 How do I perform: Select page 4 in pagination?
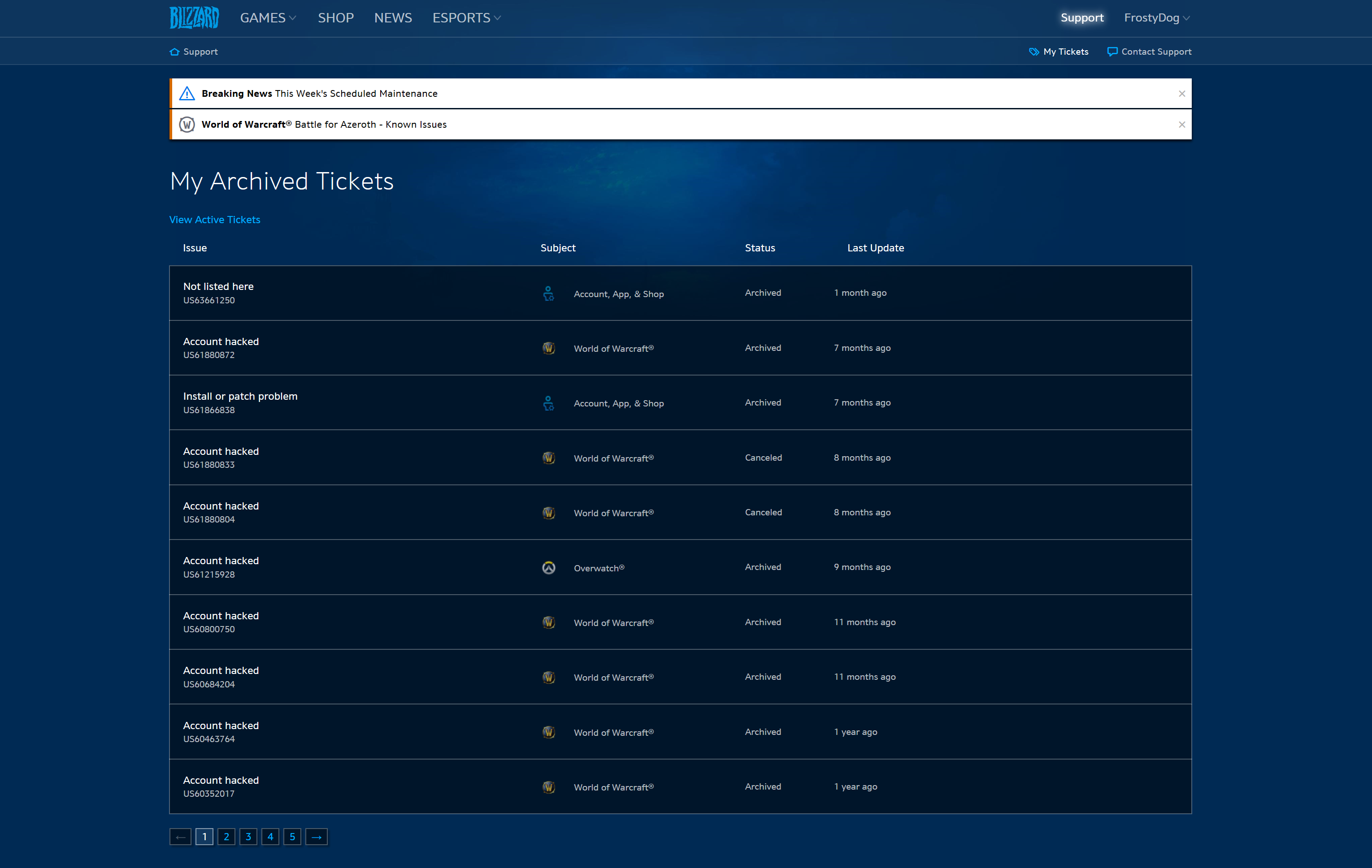(270, 837)
